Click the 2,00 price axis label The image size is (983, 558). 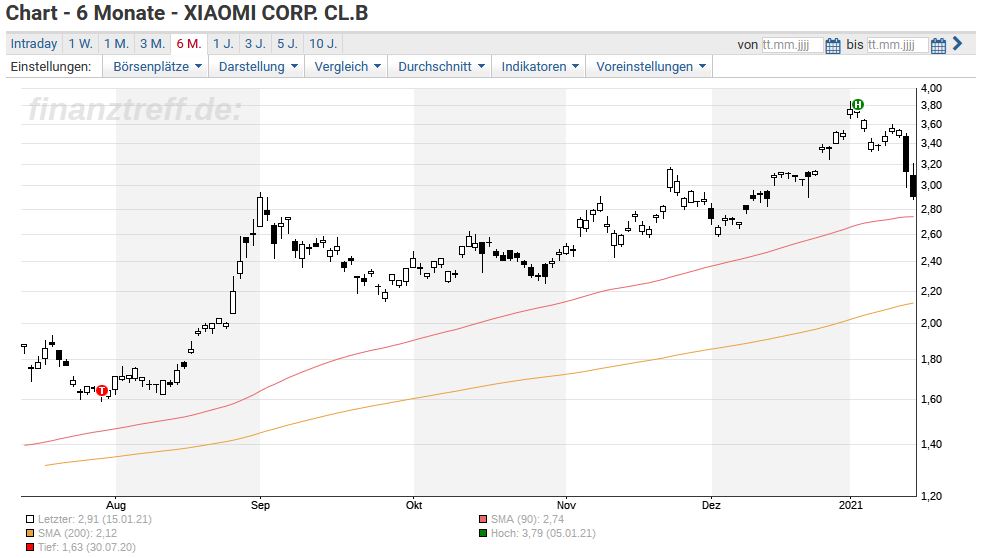(931, 324)
